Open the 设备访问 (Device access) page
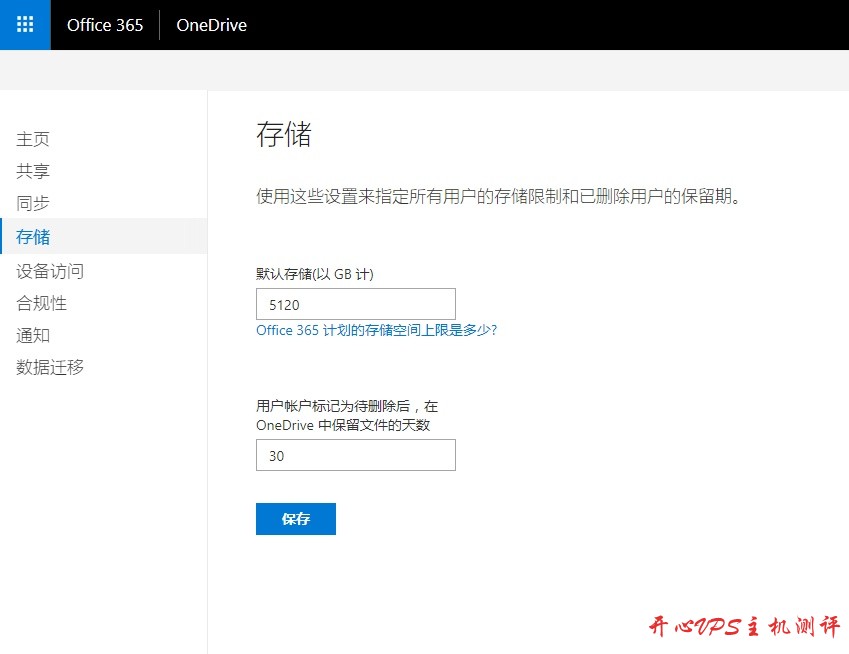Image resolution: width=849 pixels, height=654 pixels. tap(49, 270)
